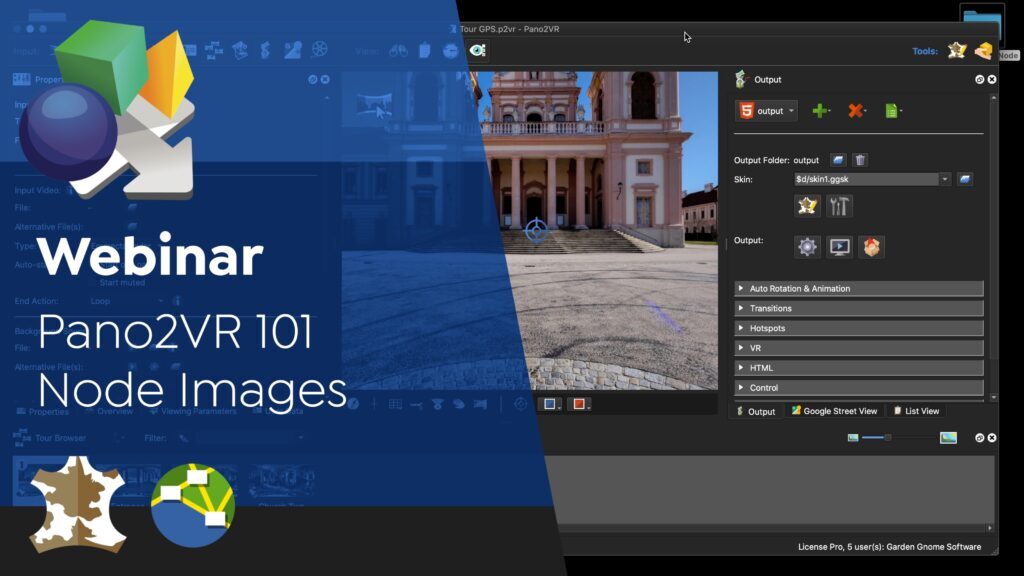Select the small thumbnail size icon

tap(853, 438)
